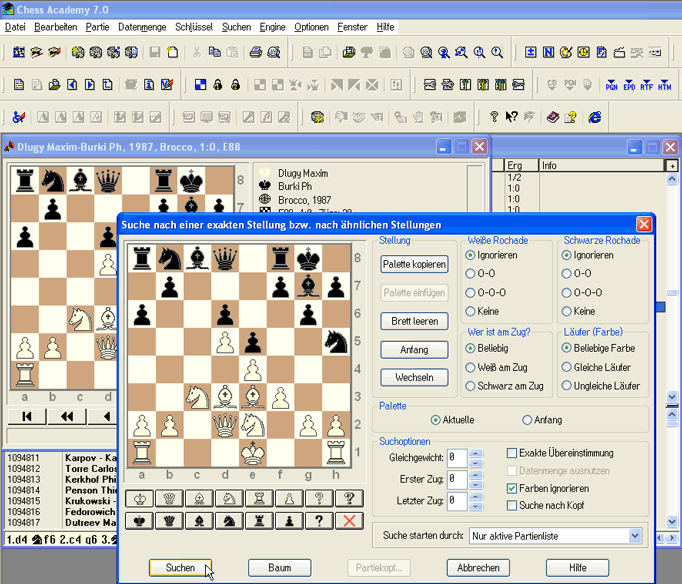
Task: Select Weiß am Zug radio button
Action: 471,367
